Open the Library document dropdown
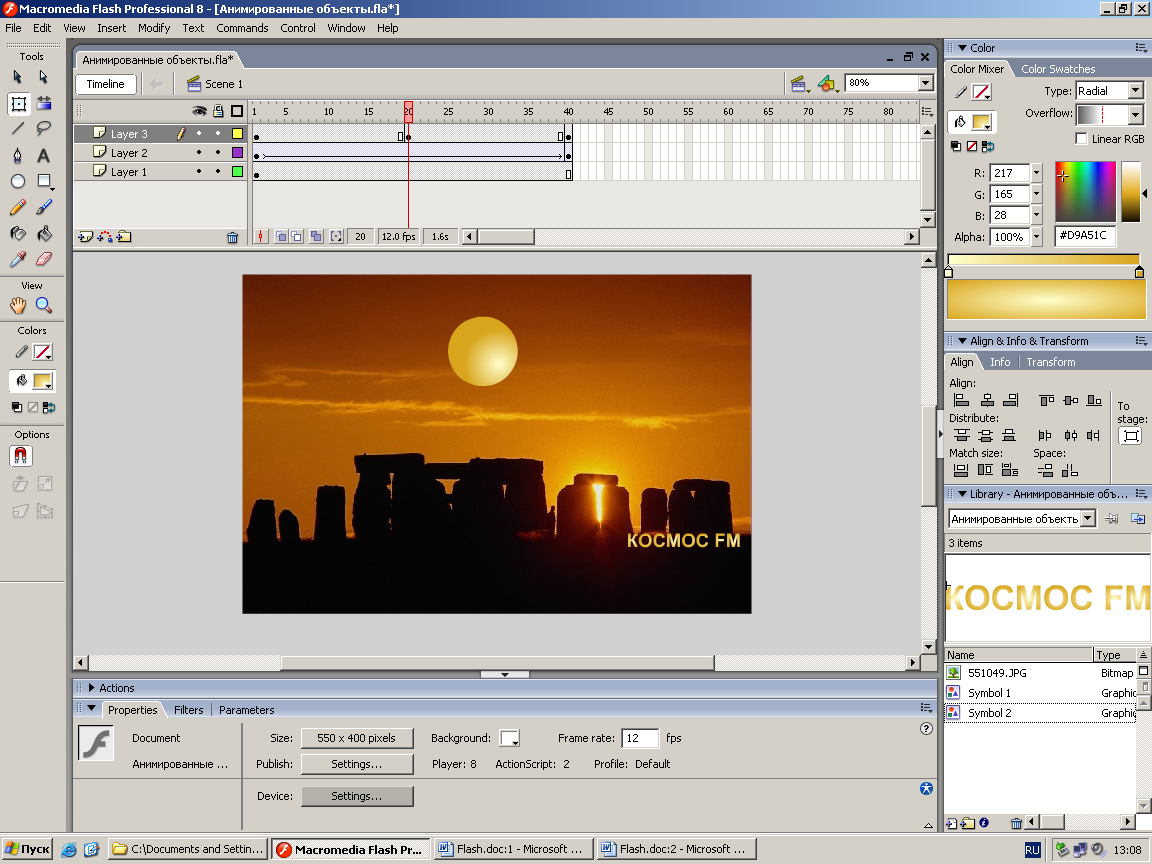 coord(1088,519)
